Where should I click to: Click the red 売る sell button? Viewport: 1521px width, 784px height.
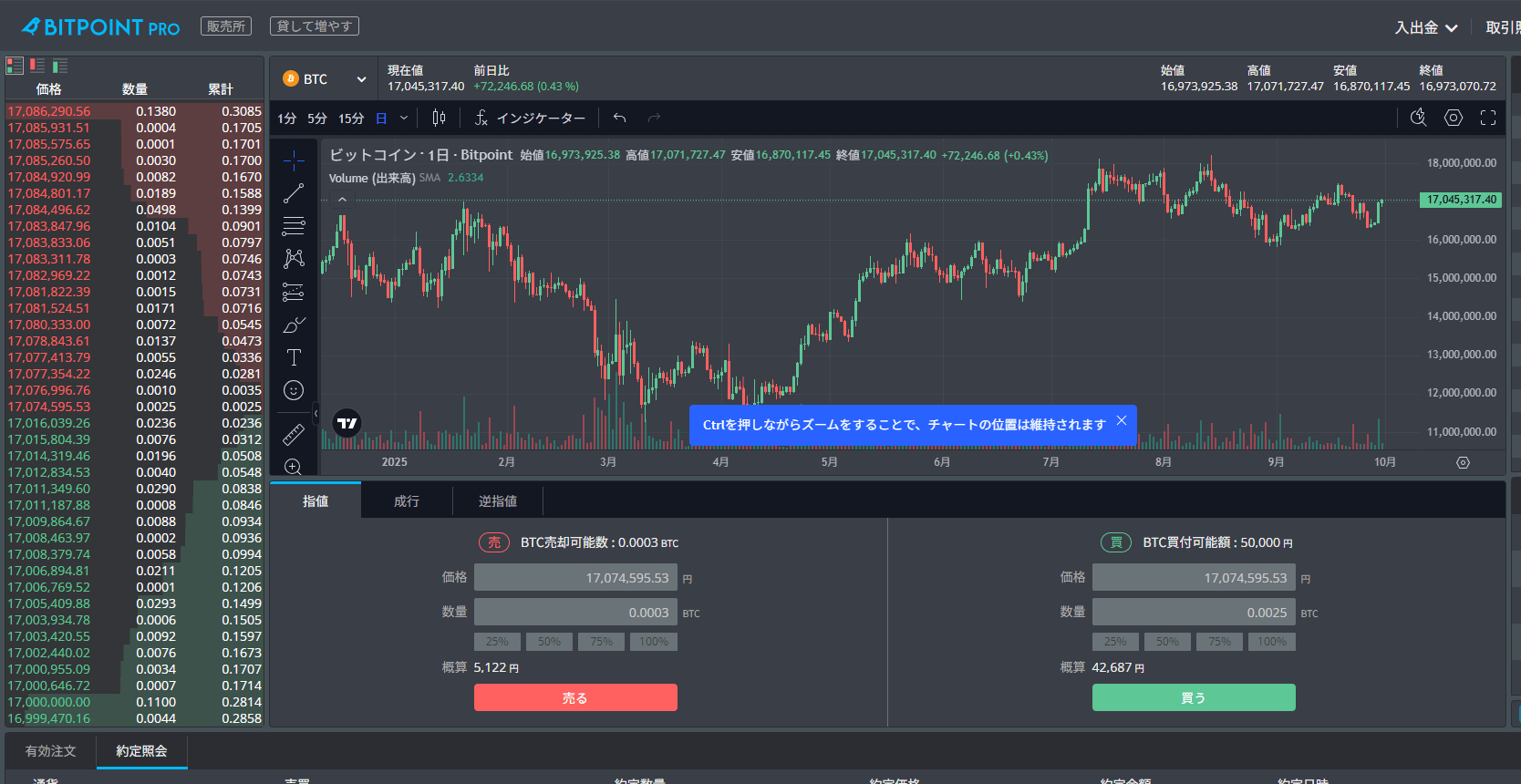tap(575, 697)
